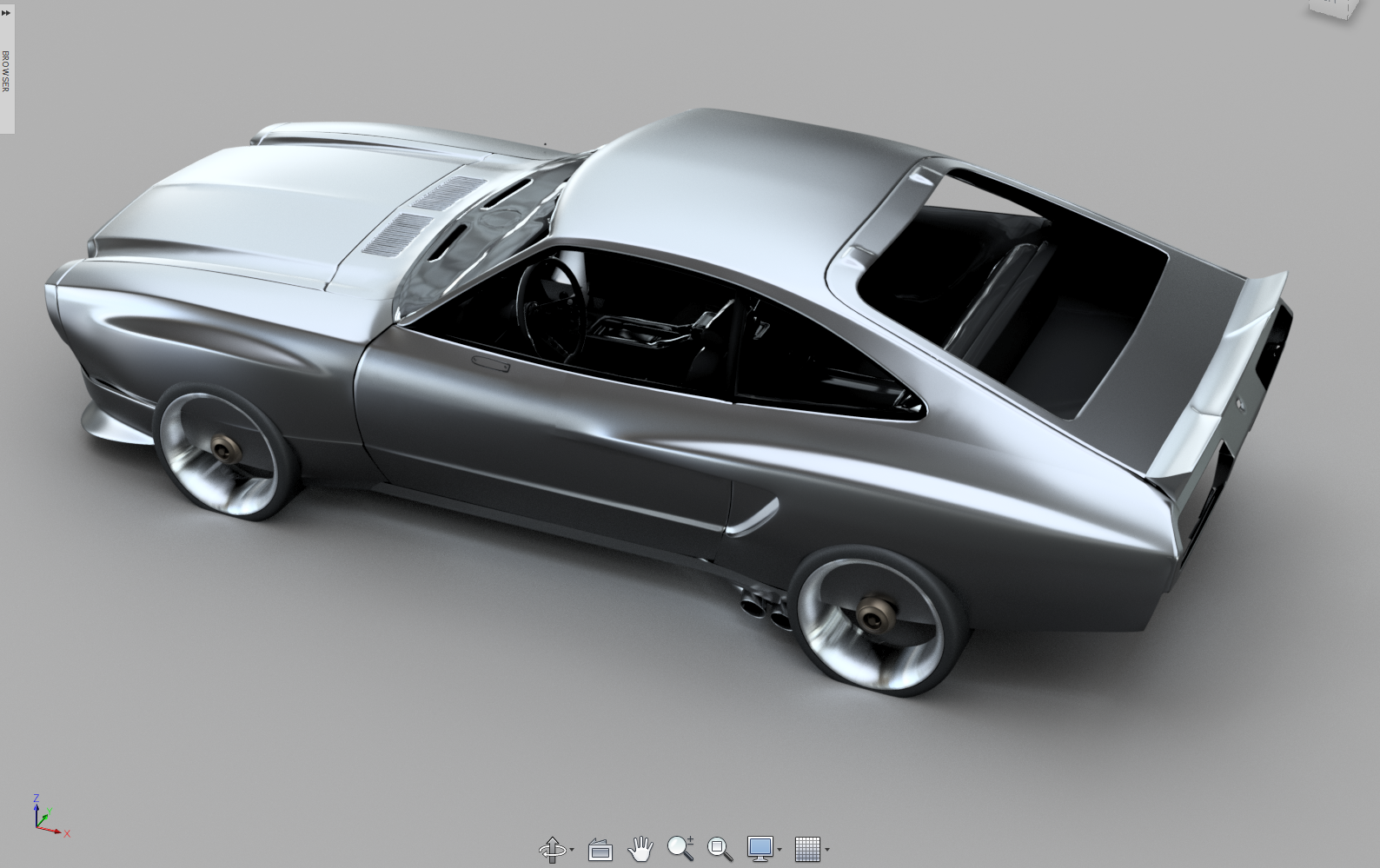This screenshot has height=868, width=1380.
Task: Activate the Look At tool
Action: coord(600,849)
